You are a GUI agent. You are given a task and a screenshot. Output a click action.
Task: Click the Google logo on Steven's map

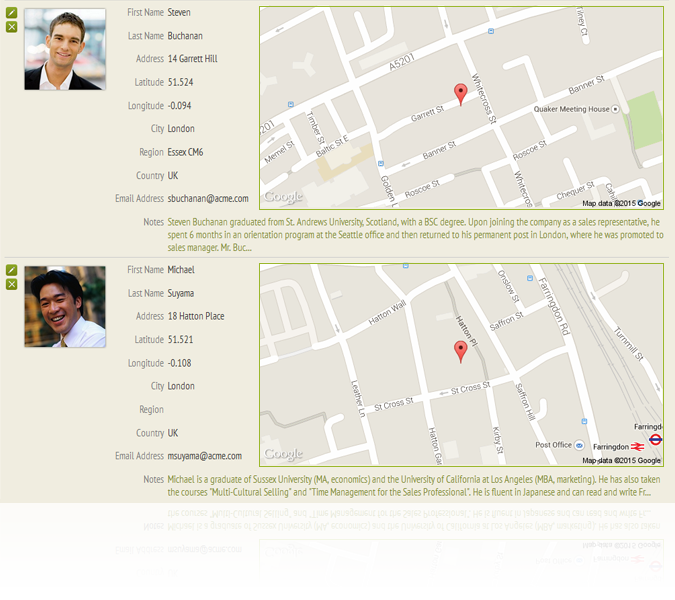pyautogui.click(x=283, y=197)
